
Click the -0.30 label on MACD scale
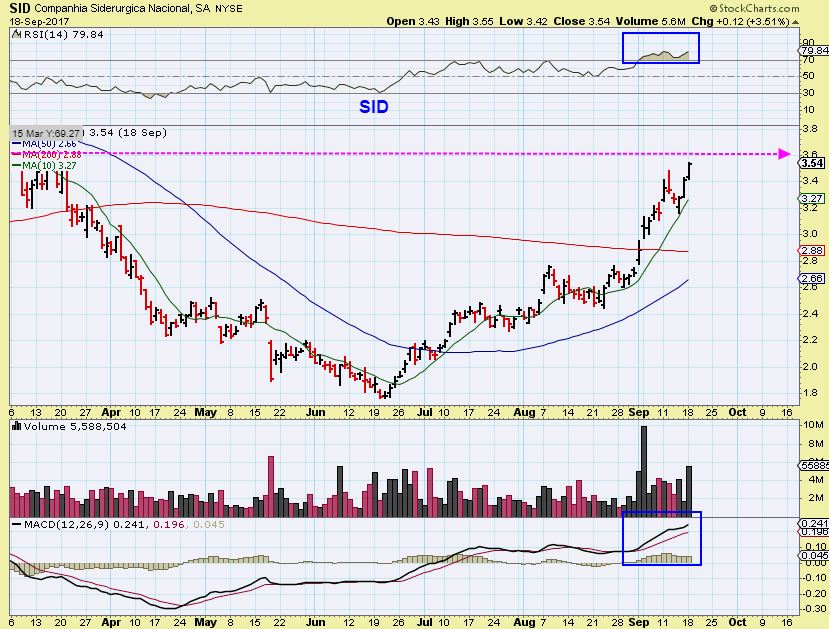[814, 609]
